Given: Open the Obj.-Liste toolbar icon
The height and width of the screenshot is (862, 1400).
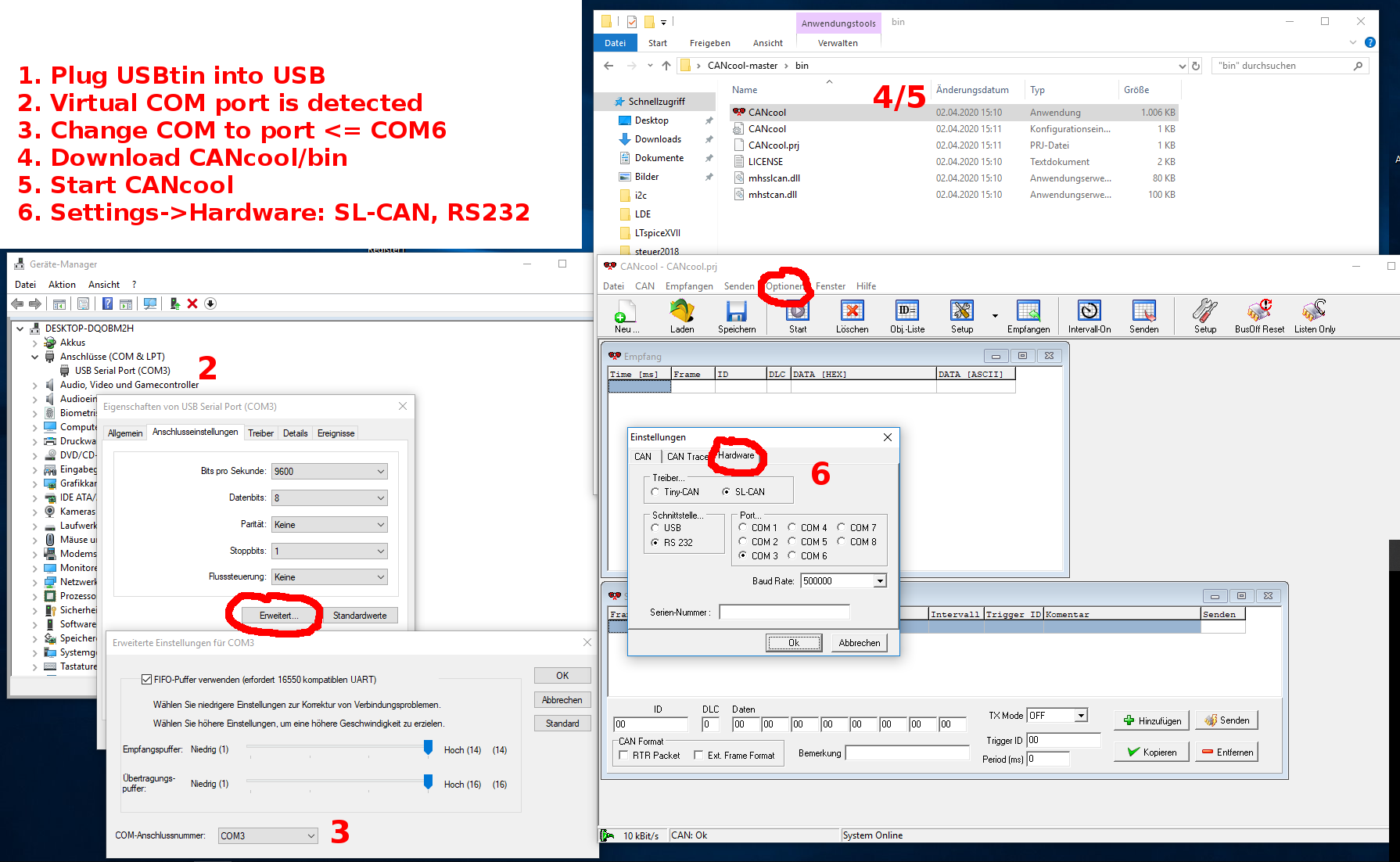Looking at the screenshot, I should tap(907, 316).
